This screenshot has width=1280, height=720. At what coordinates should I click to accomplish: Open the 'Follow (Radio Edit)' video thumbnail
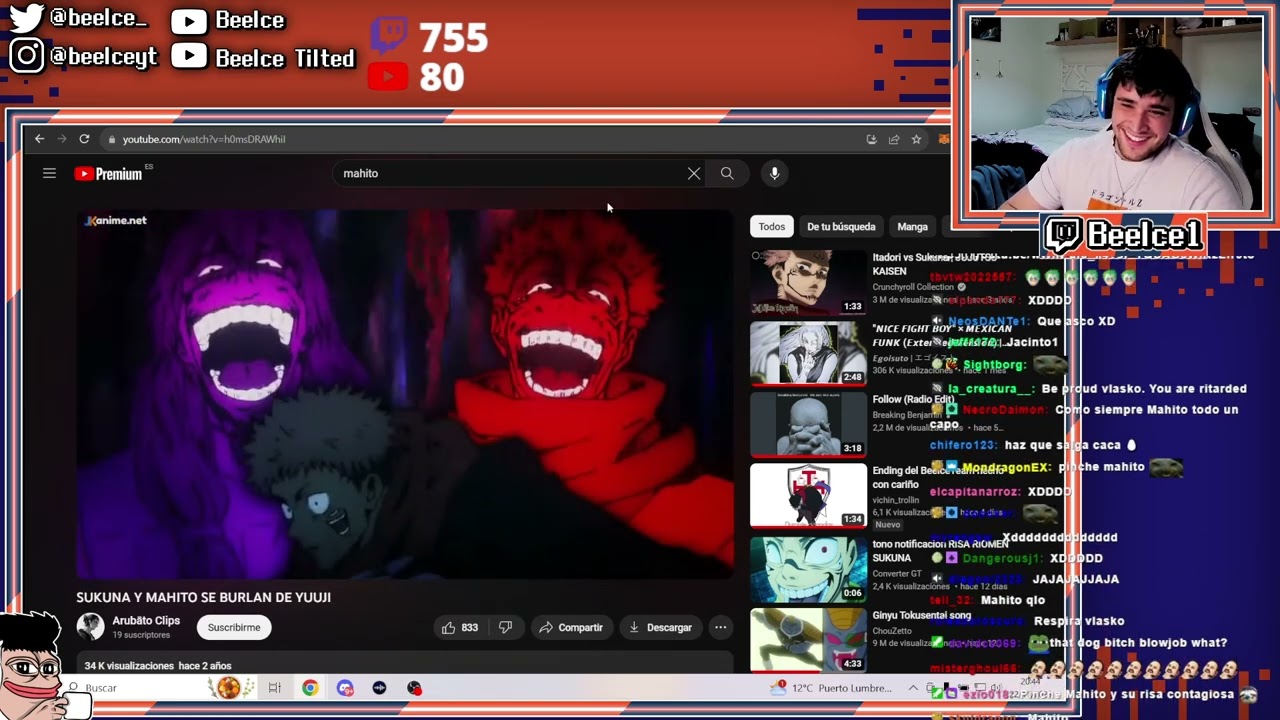[808, 424]
